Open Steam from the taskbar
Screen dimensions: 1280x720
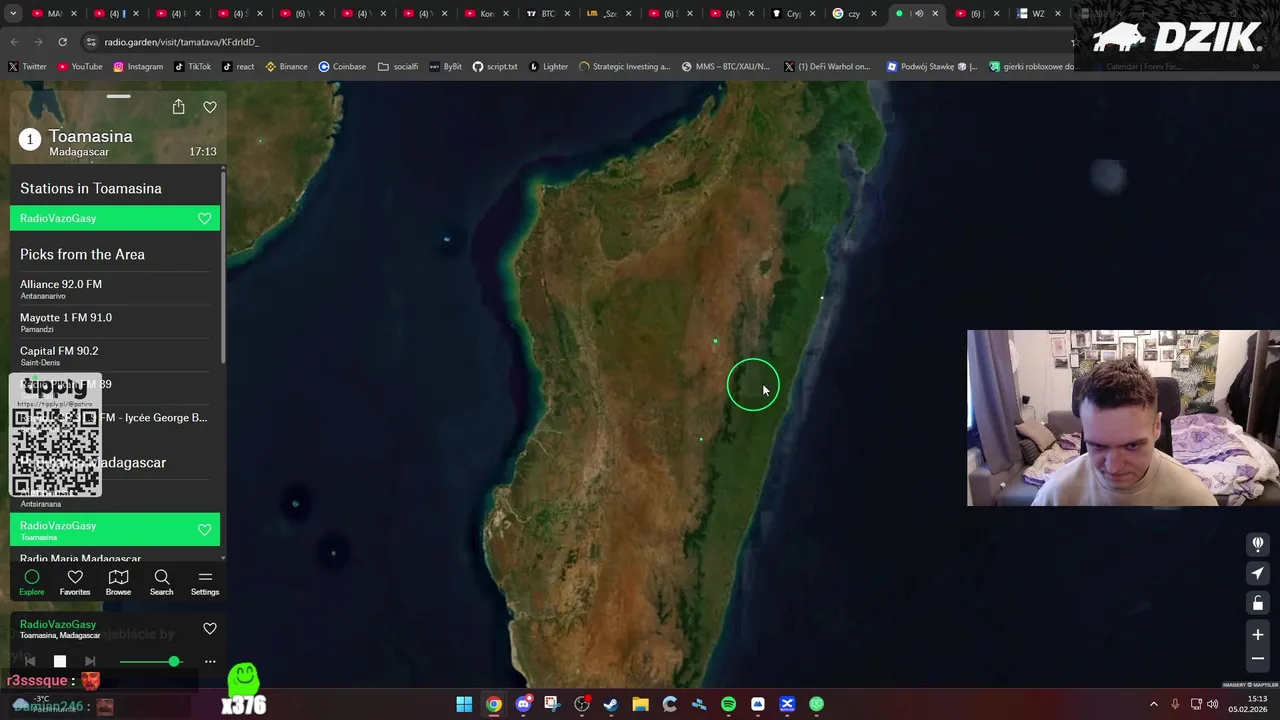[611, 704]
